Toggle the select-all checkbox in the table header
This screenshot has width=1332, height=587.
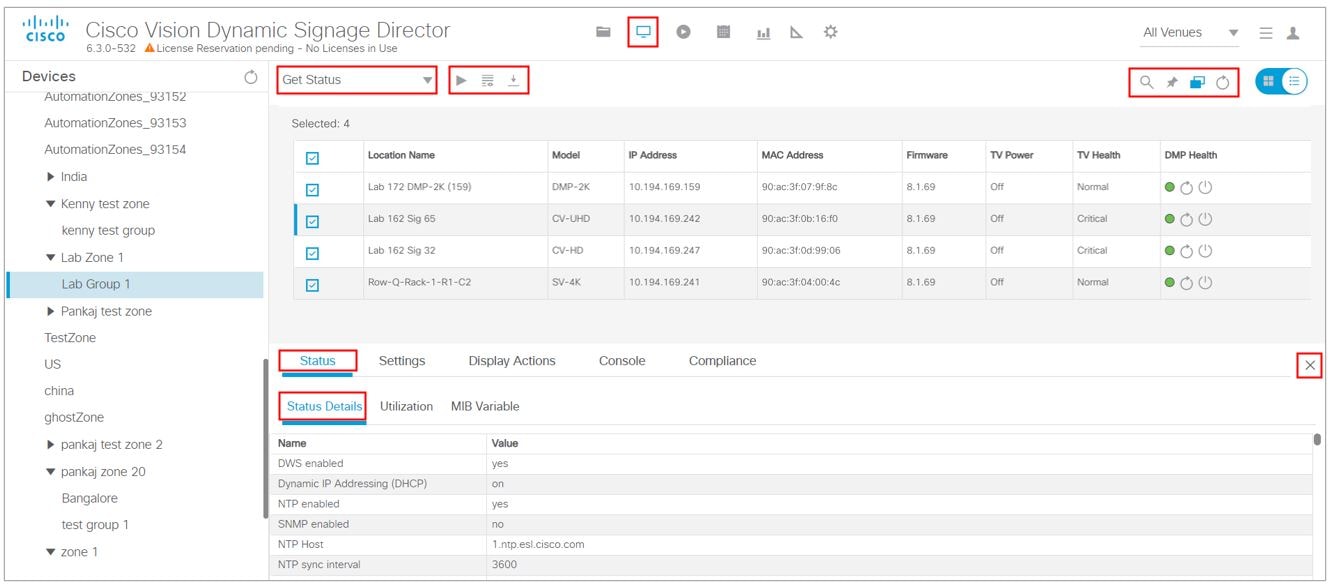pyautogui.click(x=312, y=157)
